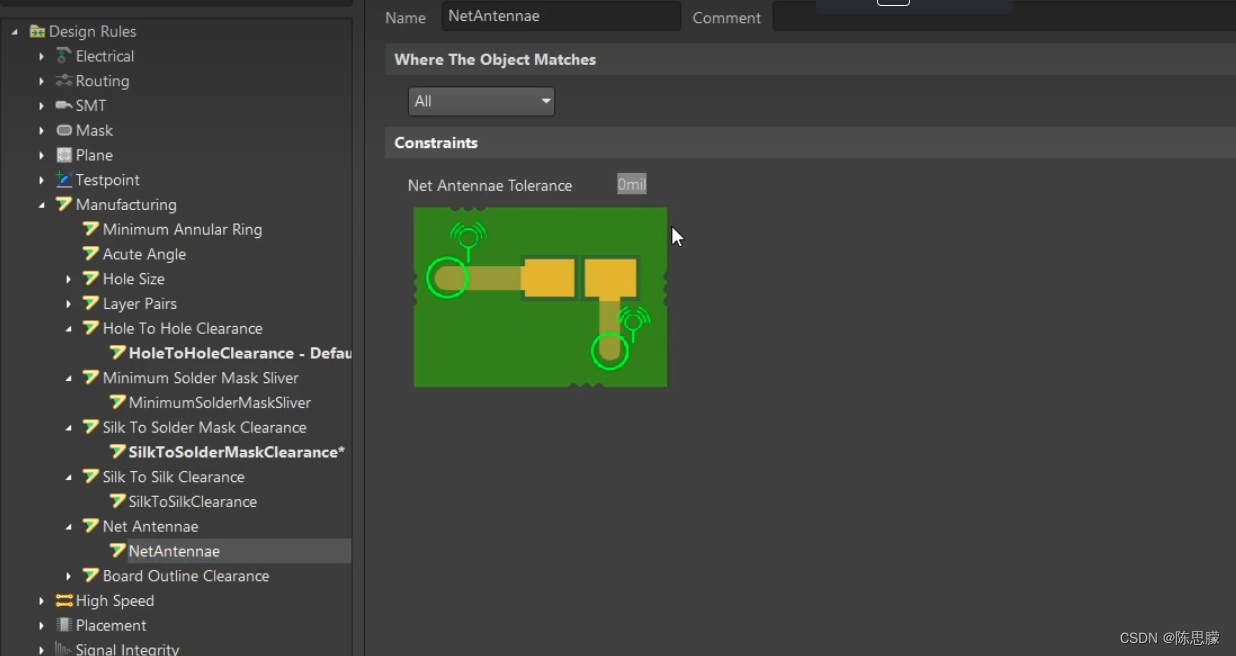1236x656 pixels.
Task: Expand the Mask rules category
Action: (41, 130)
